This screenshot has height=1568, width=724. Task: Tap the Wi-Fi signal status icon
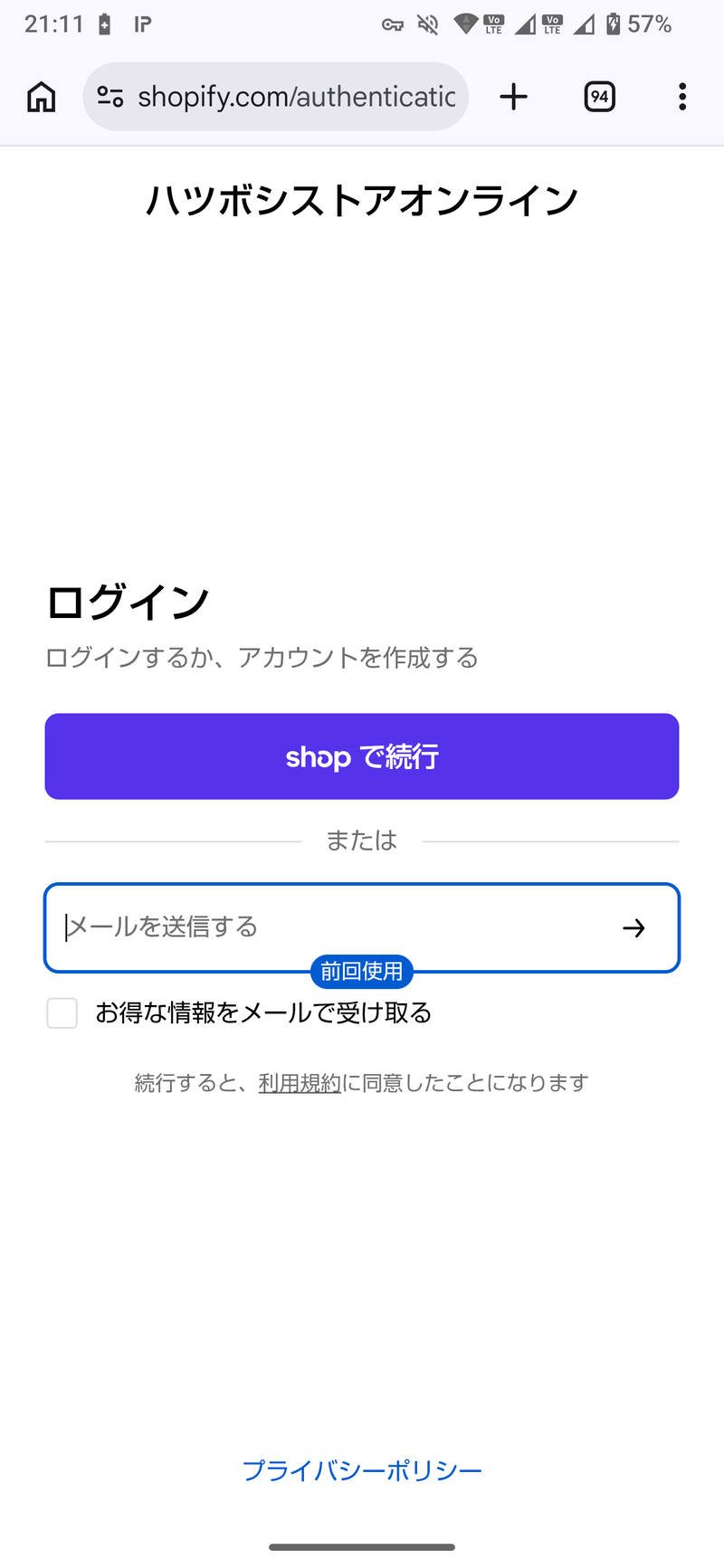click(465, 24)
